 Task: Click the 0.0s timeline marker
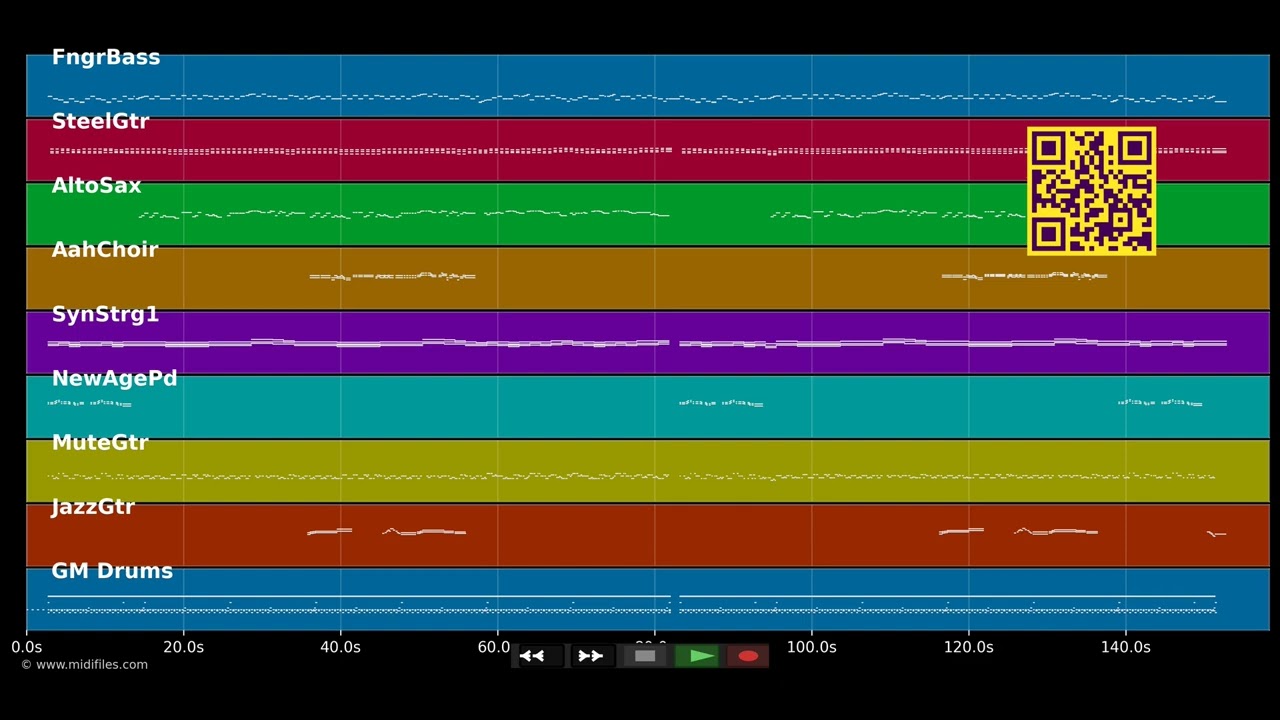pos(27,647)
